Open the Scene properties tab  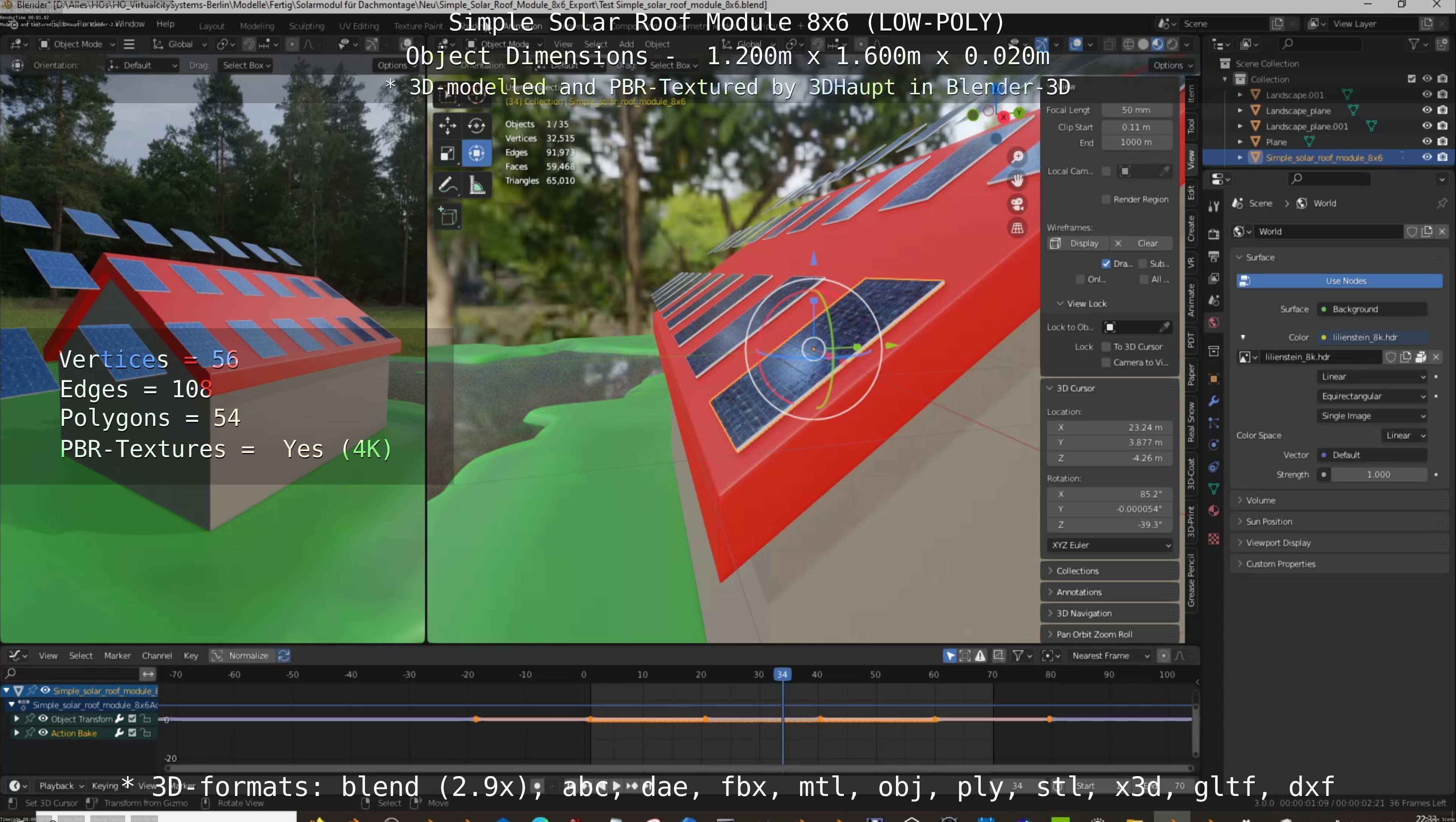coord(1214,300)
